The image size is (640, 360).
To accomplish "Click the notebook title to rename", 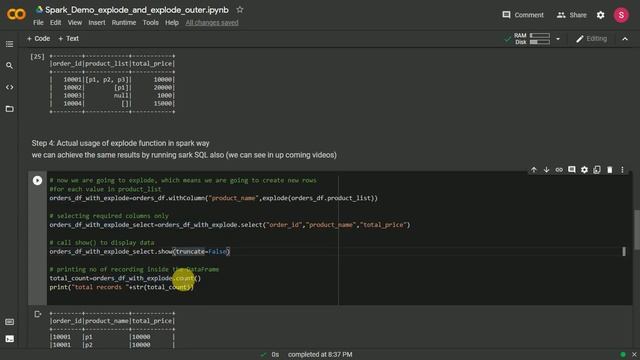I will click(x=136, y=10).
